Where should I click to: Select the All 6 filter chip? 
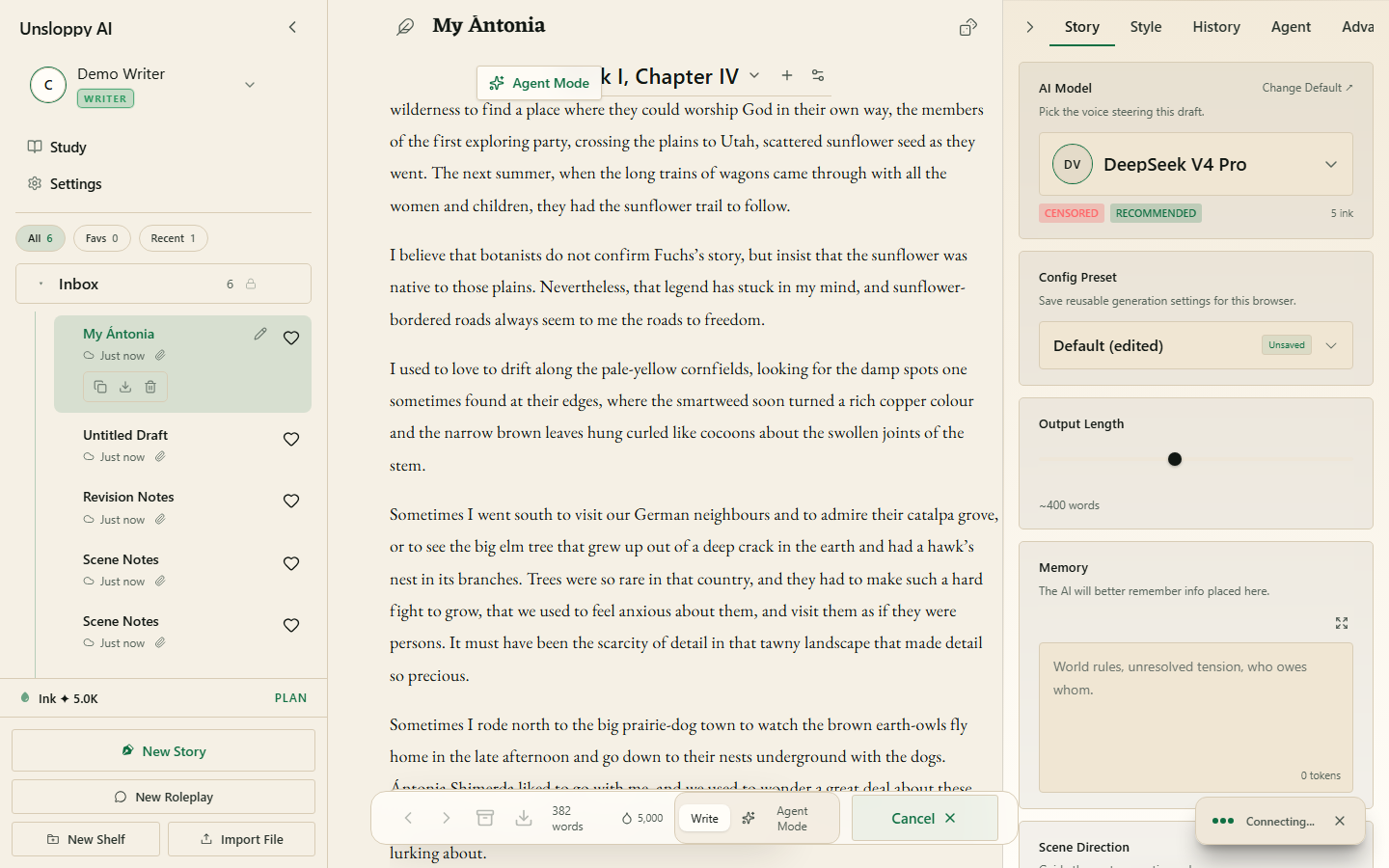(41, 238)
